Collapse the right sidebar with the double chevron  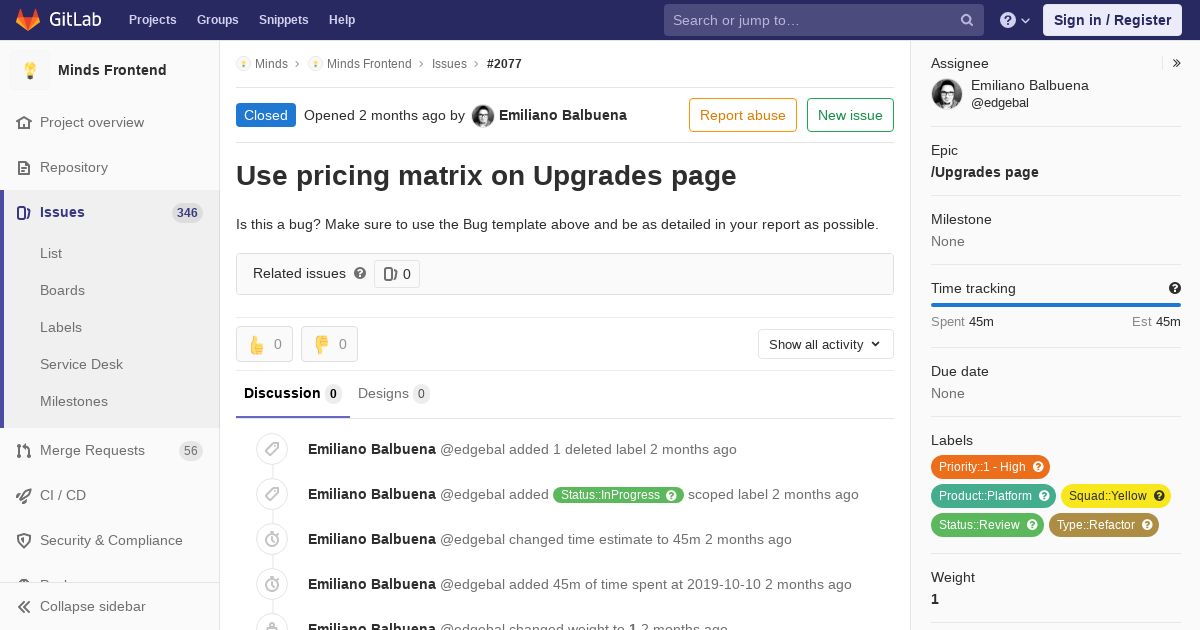click(x=1177, y=63)
